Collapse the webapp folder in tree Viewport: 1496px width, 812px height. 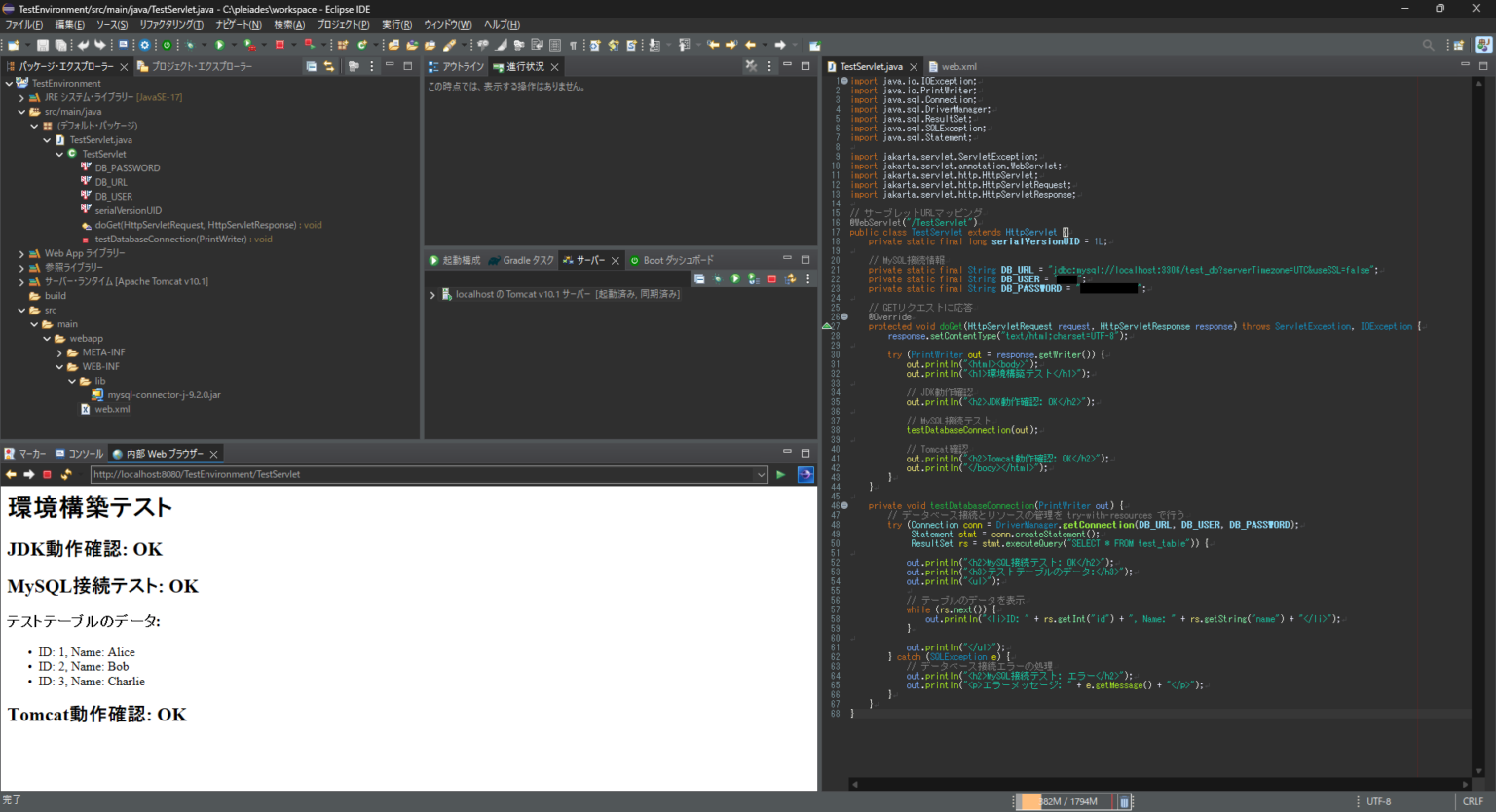(47, 339)
